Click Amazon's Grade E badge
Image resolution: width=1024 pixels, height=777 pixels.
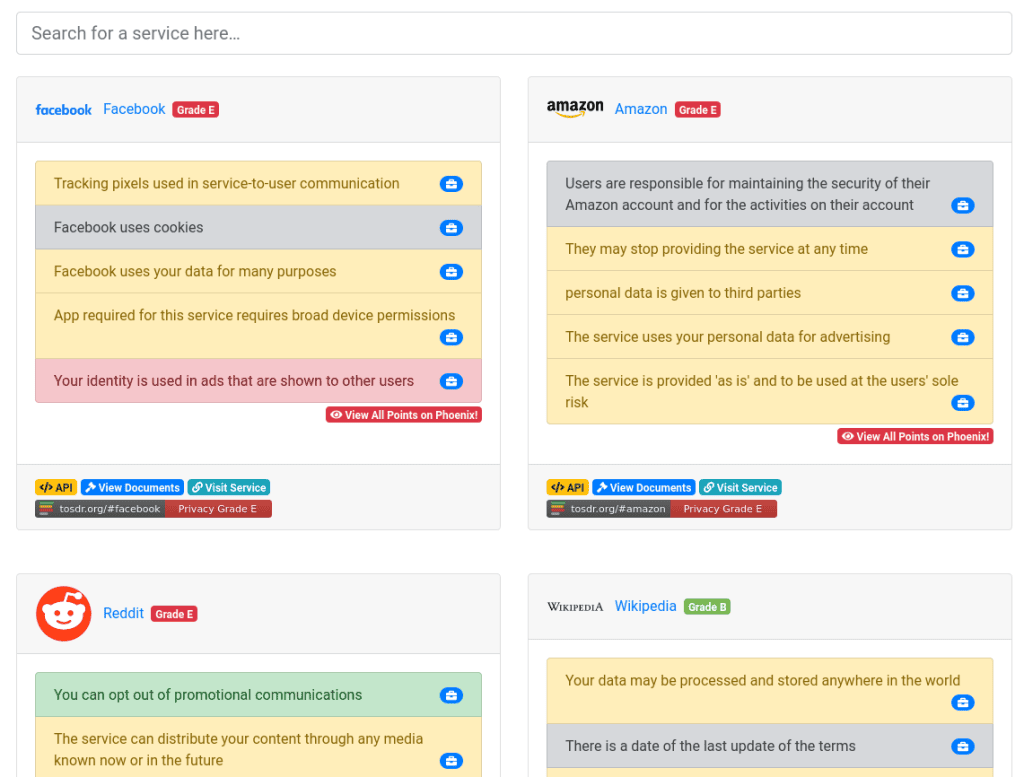pos(697,110)
